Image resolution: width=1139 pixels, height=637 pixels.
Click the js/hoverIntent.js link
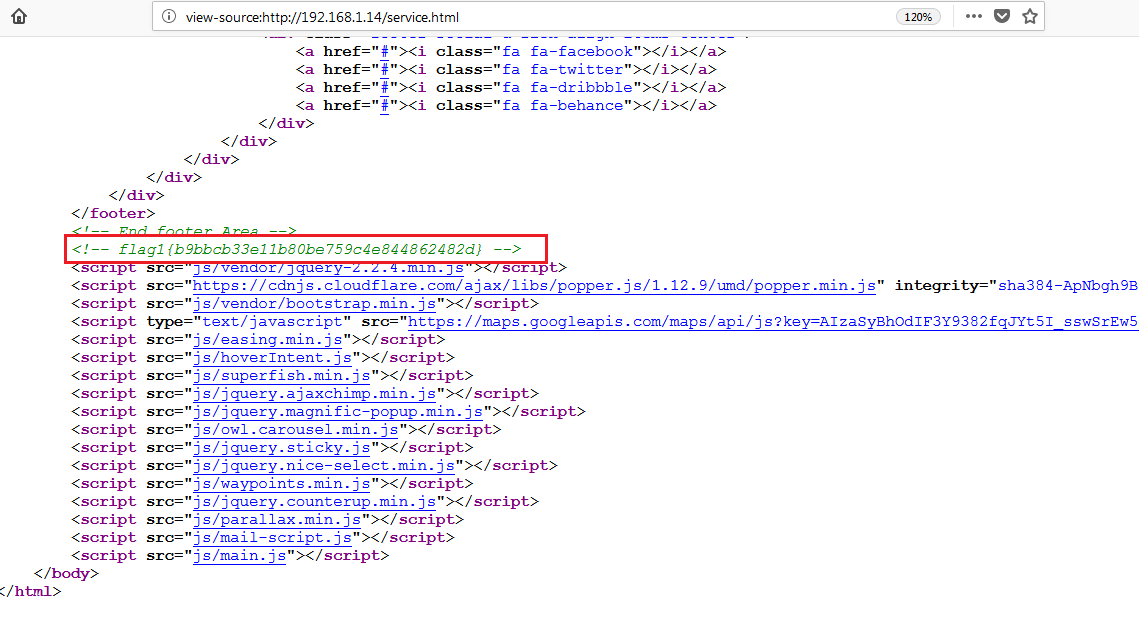pyautogui.click(x=273, y=358)
